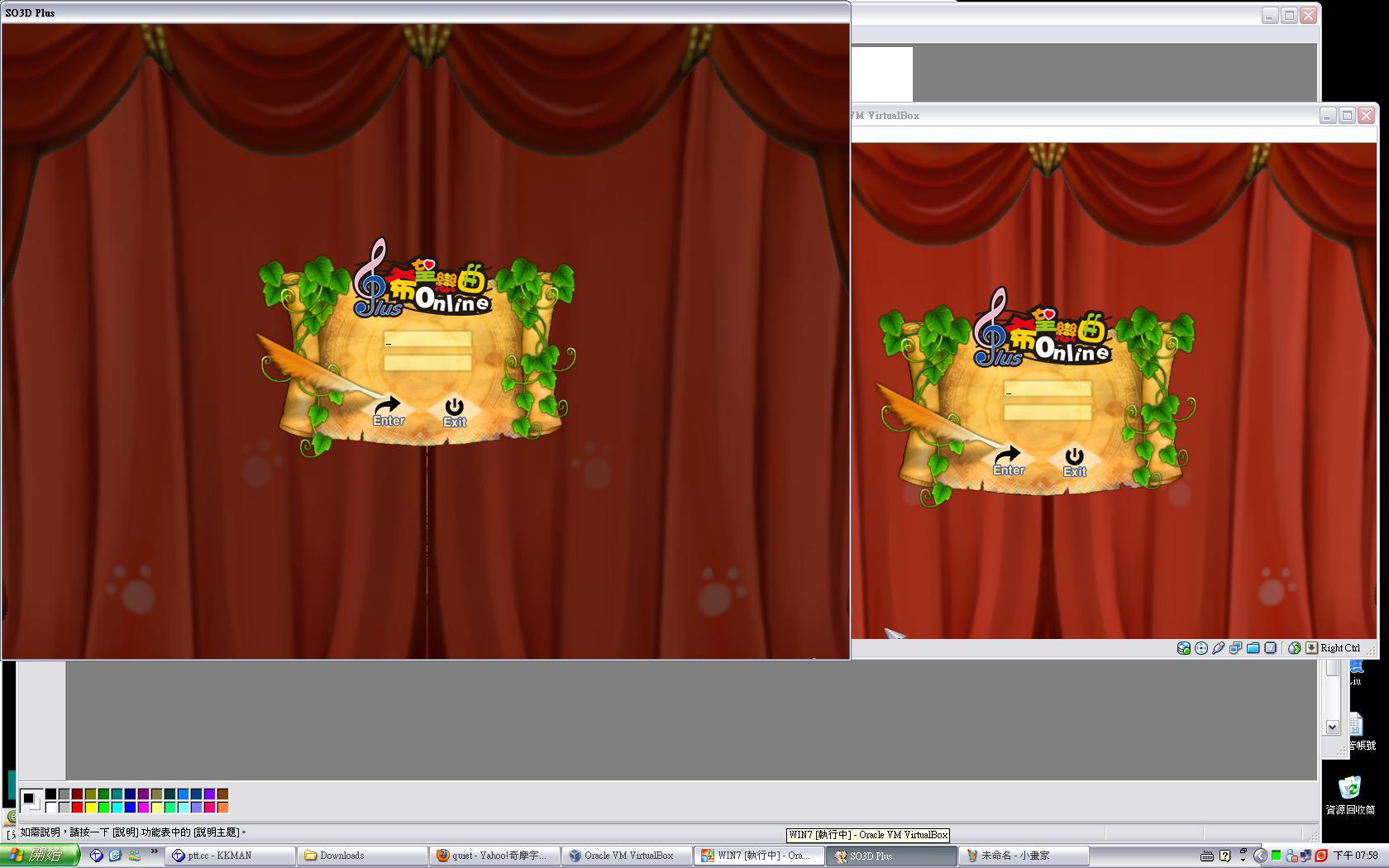Click the password field in SO3D Plus login
Image resolution: width=1389 pixels, height=868 pixels.
tap(427, 363)
